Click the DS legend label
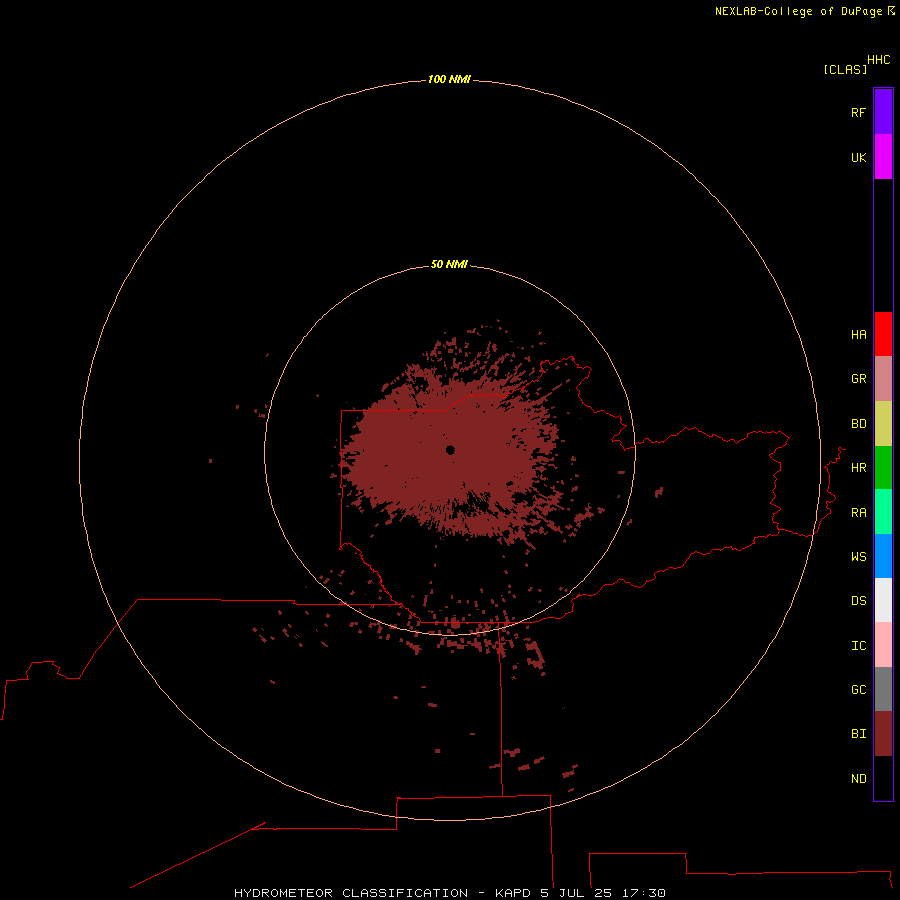The height and width of the screenshot is (900, 900). click(858, 601)
